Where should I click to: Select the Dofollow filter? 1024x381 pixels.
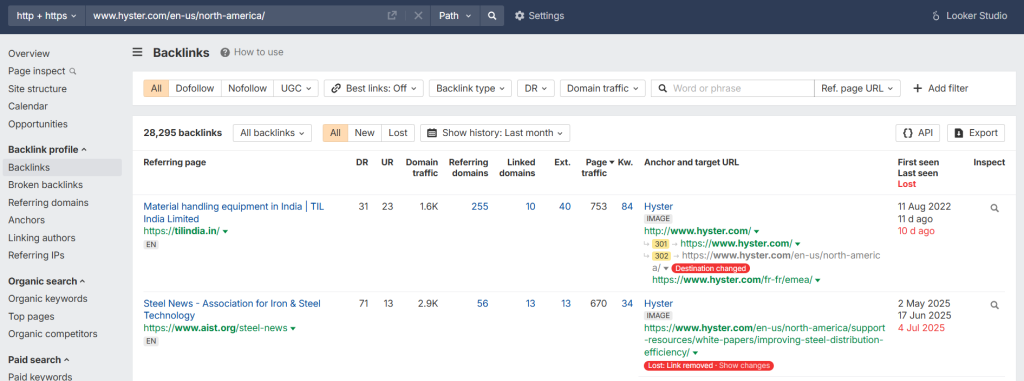pyautogui.click(x=195, y=88)
